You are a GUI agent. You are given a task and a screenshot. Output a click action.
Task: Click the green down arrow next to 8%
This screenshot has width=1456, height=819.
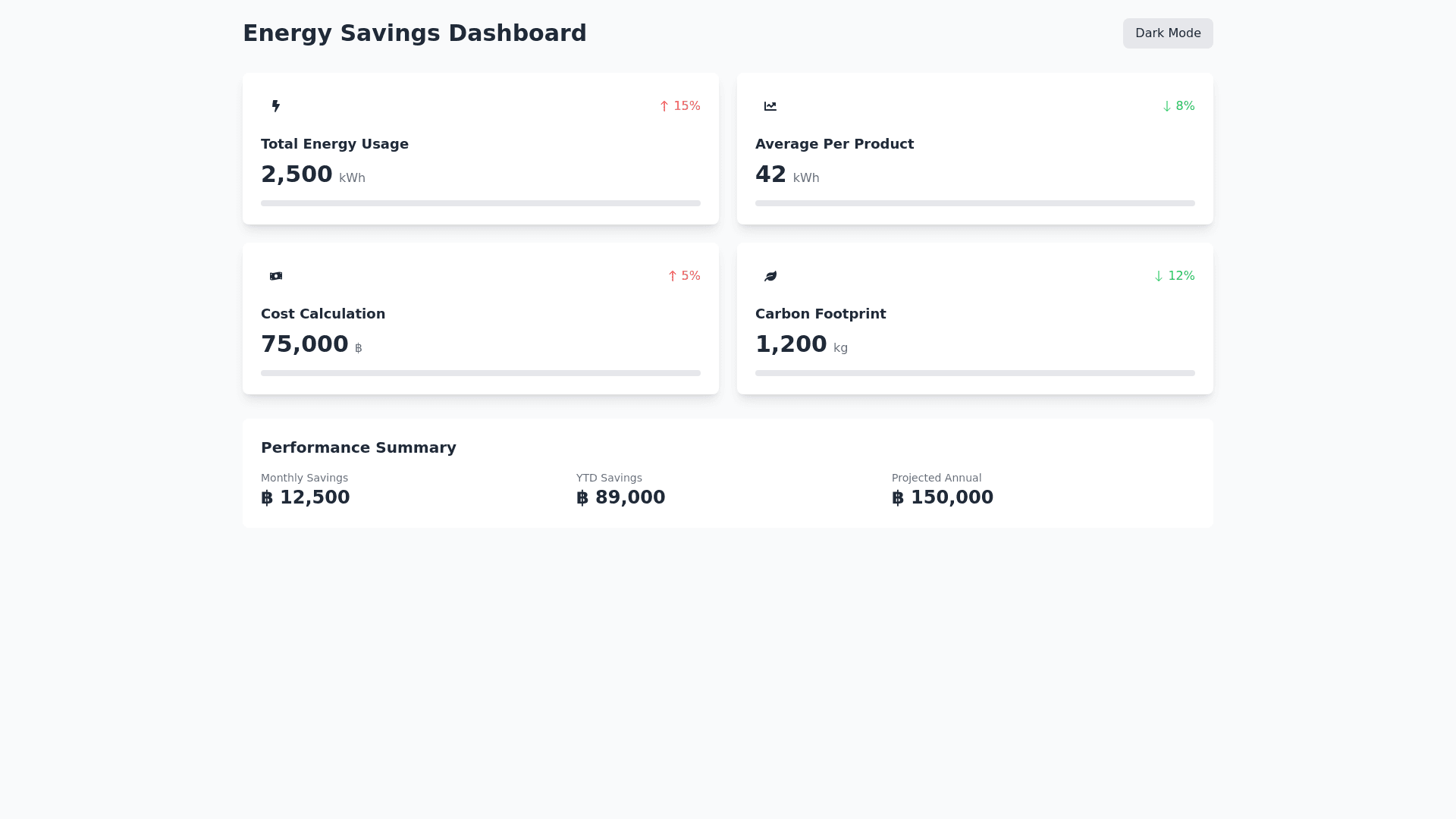point(1167,106)
